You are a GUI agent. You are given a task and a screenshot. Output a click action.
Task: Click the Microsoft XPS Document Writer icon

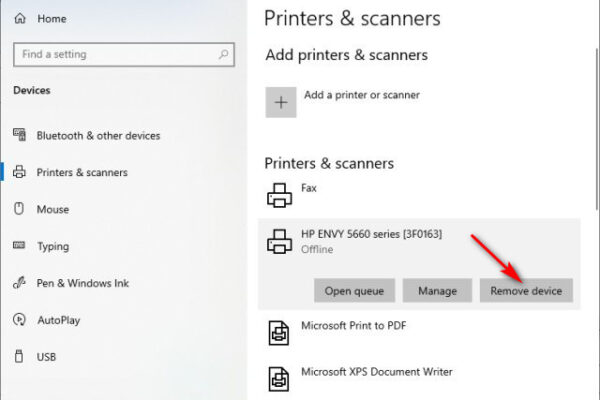pos(279,379)
